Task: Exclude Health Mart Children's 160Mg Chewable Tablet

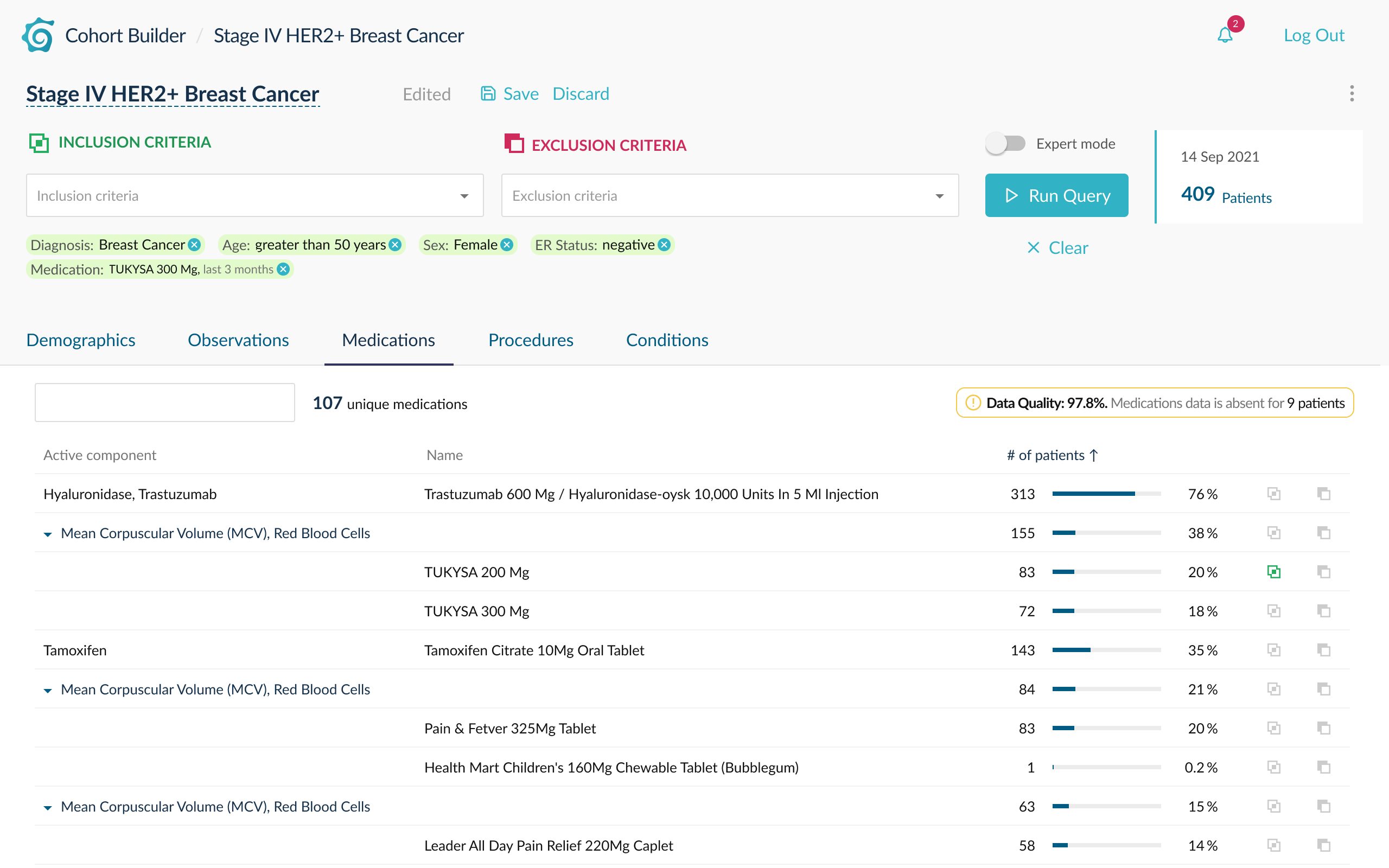Action: [1323, 767]
